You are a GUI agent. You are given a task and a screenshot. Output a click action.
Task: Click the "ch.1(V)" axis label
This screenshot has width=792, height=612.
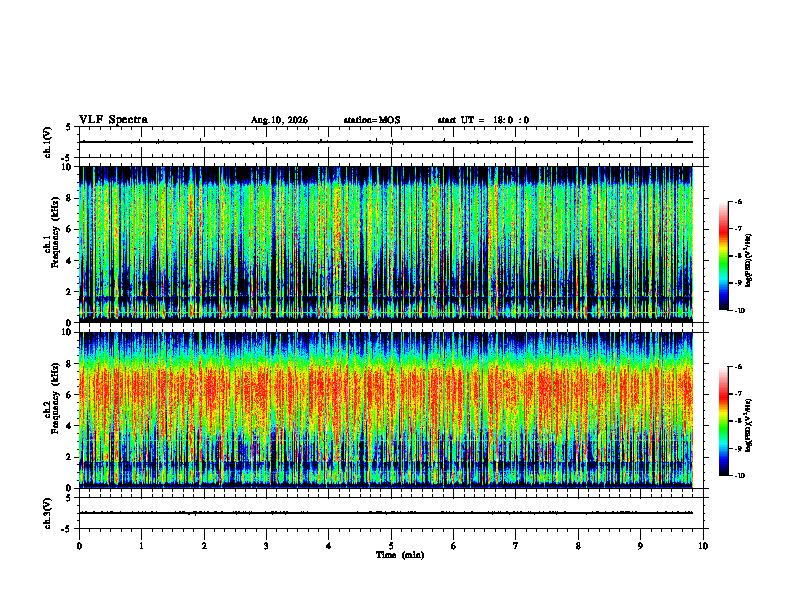pyautogui.click(x=47, y=142)
